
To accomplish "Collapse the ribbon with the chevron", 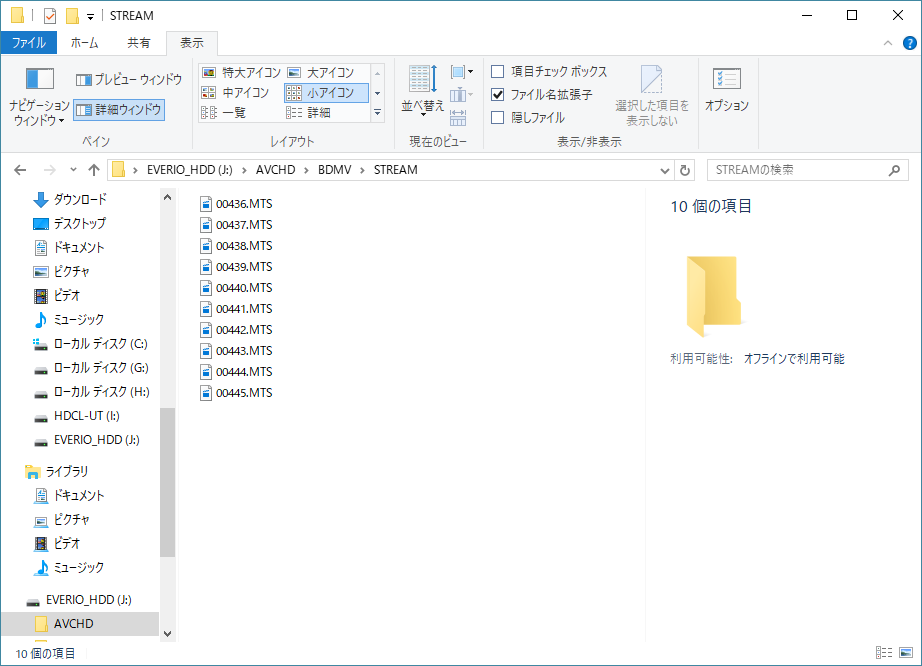I will tap(888, 43).
